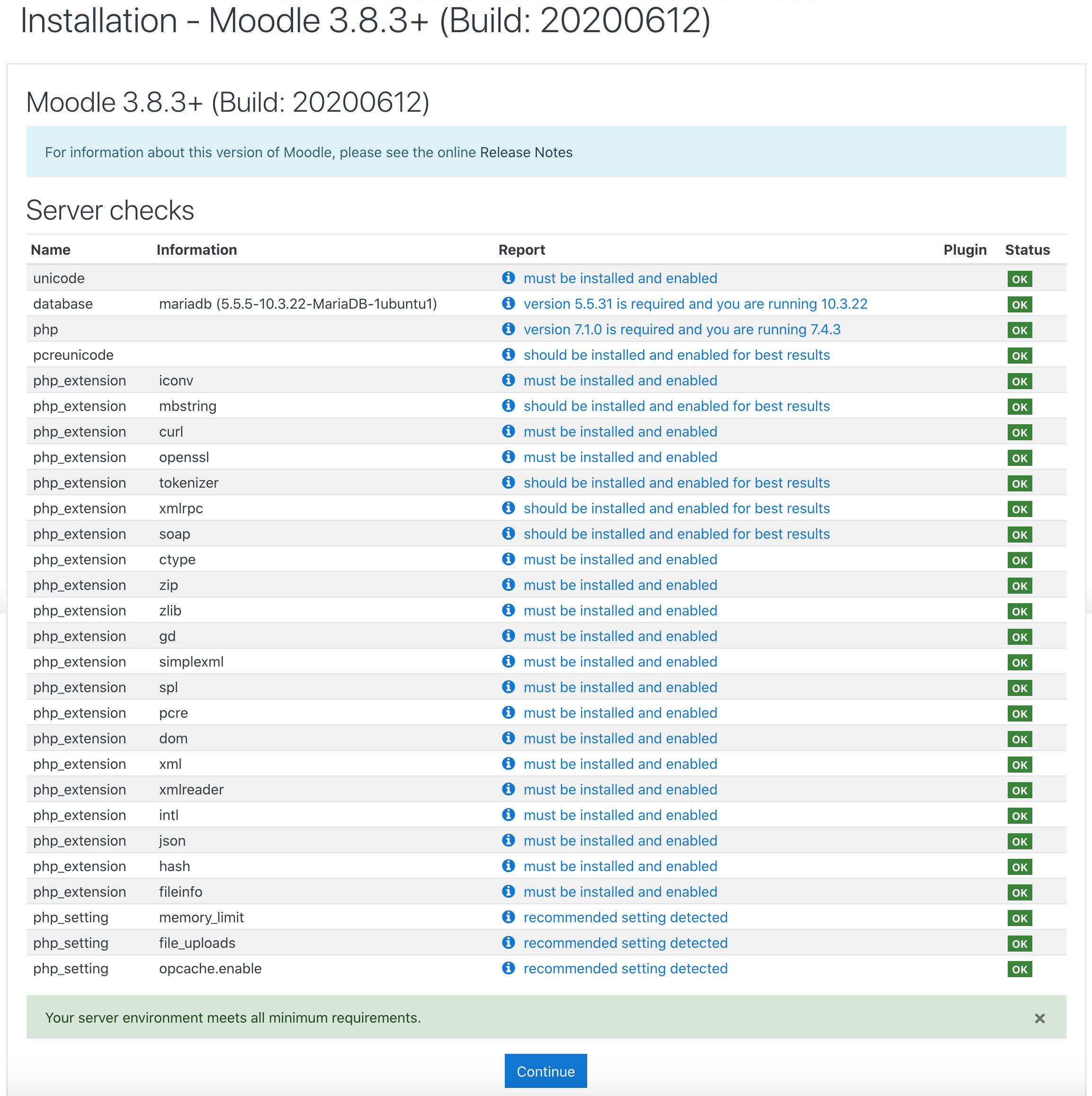Open mbstring 'should be installed' report link
This screenshot has width=1092, height=1096.
tap(677, 406)
